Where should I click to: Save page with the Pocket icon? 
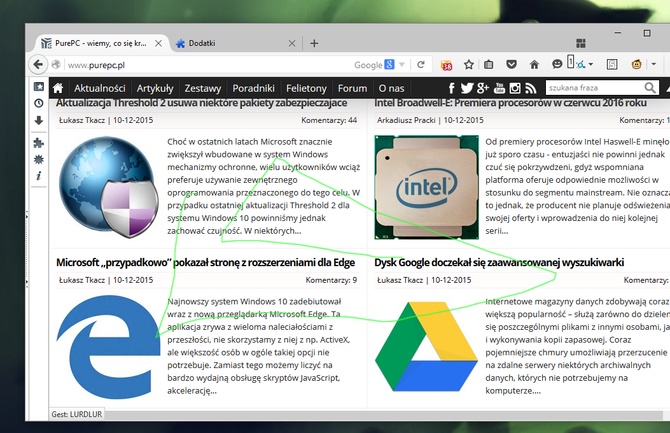click(511, 65)
